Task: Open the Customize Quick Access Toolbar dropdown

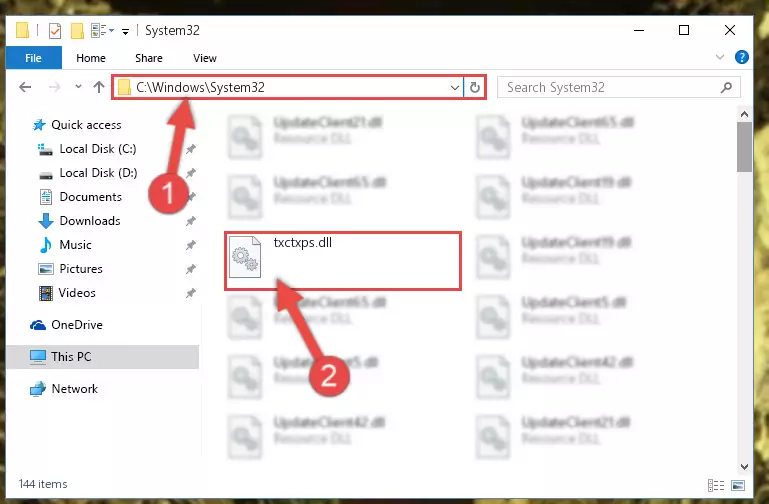Action: tap(126, 32)
